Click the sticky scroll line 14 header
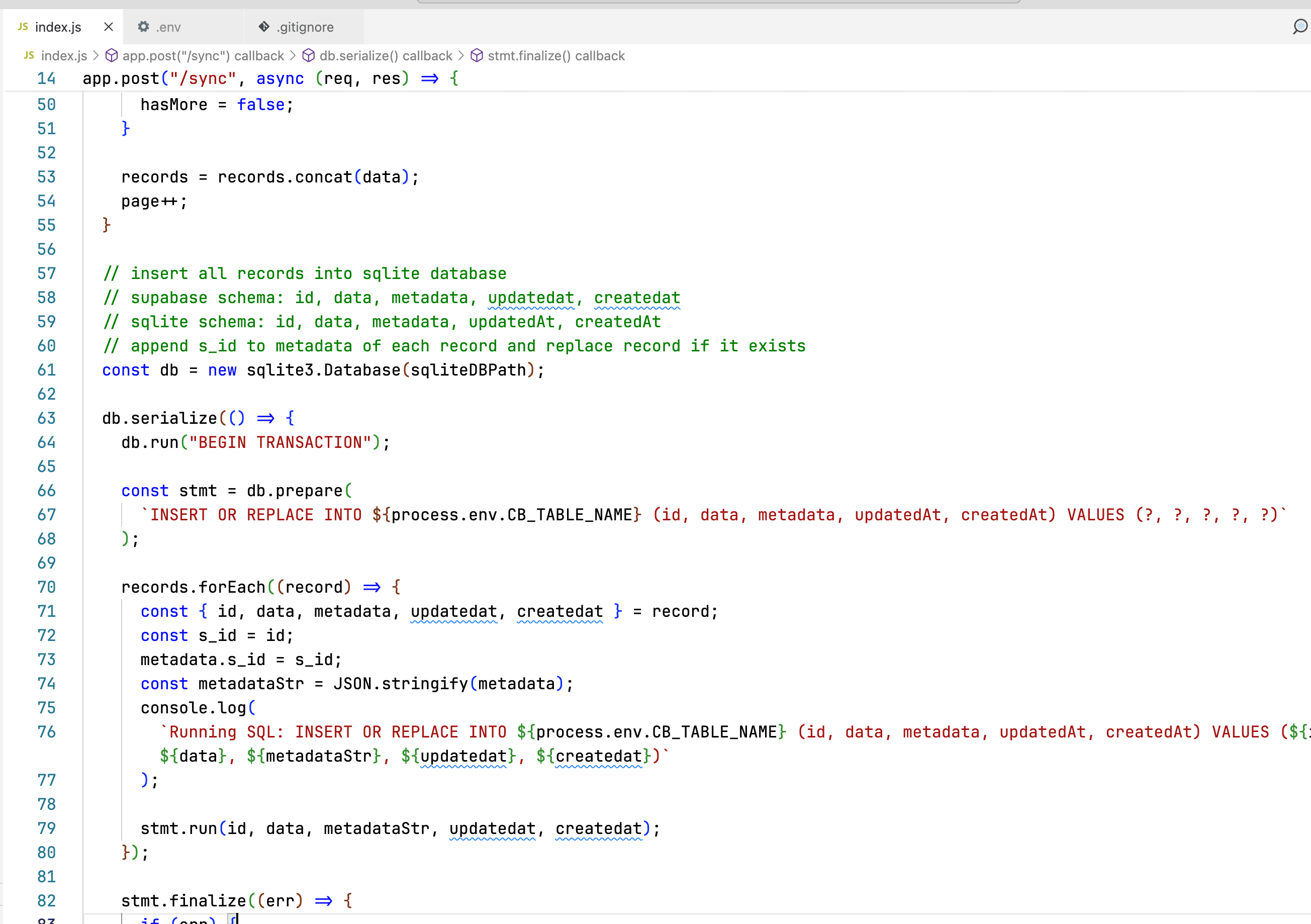 269,78
